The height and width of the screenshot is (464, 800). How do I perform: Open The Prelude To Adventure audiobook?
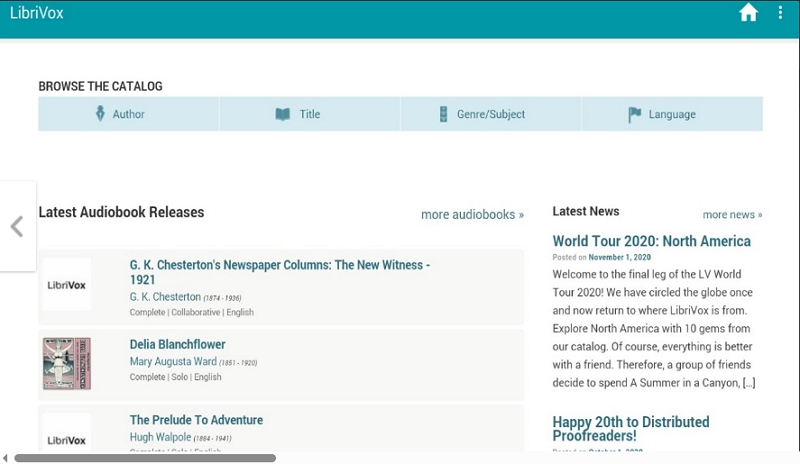click(196, 420)
